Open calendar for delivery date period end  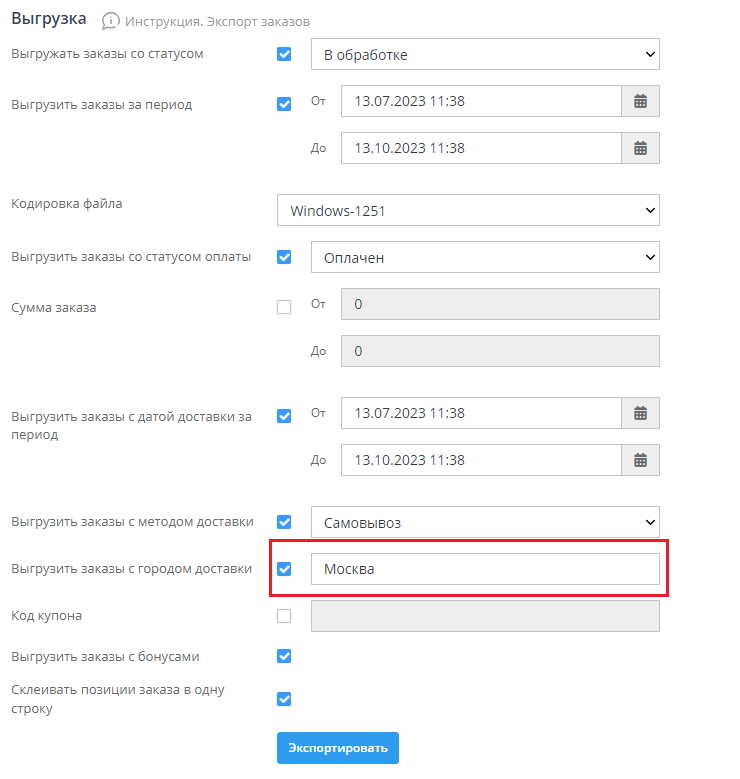tap(641, 460)
